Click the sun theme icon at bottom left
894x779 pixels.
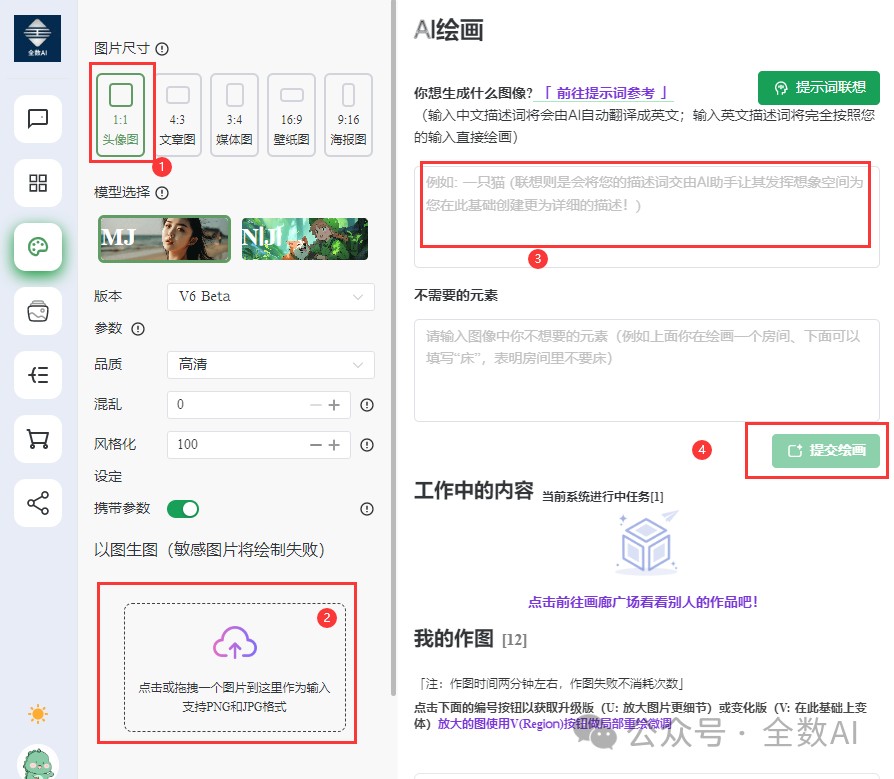click(x=38, y=715)
